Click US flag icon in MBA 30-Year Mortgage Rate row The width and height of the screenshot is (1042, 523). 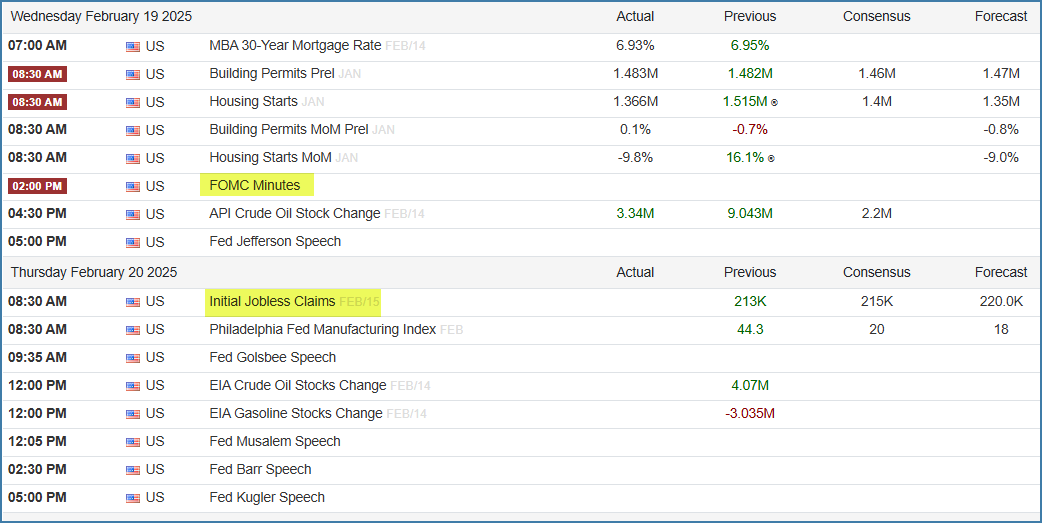point(133,47)
